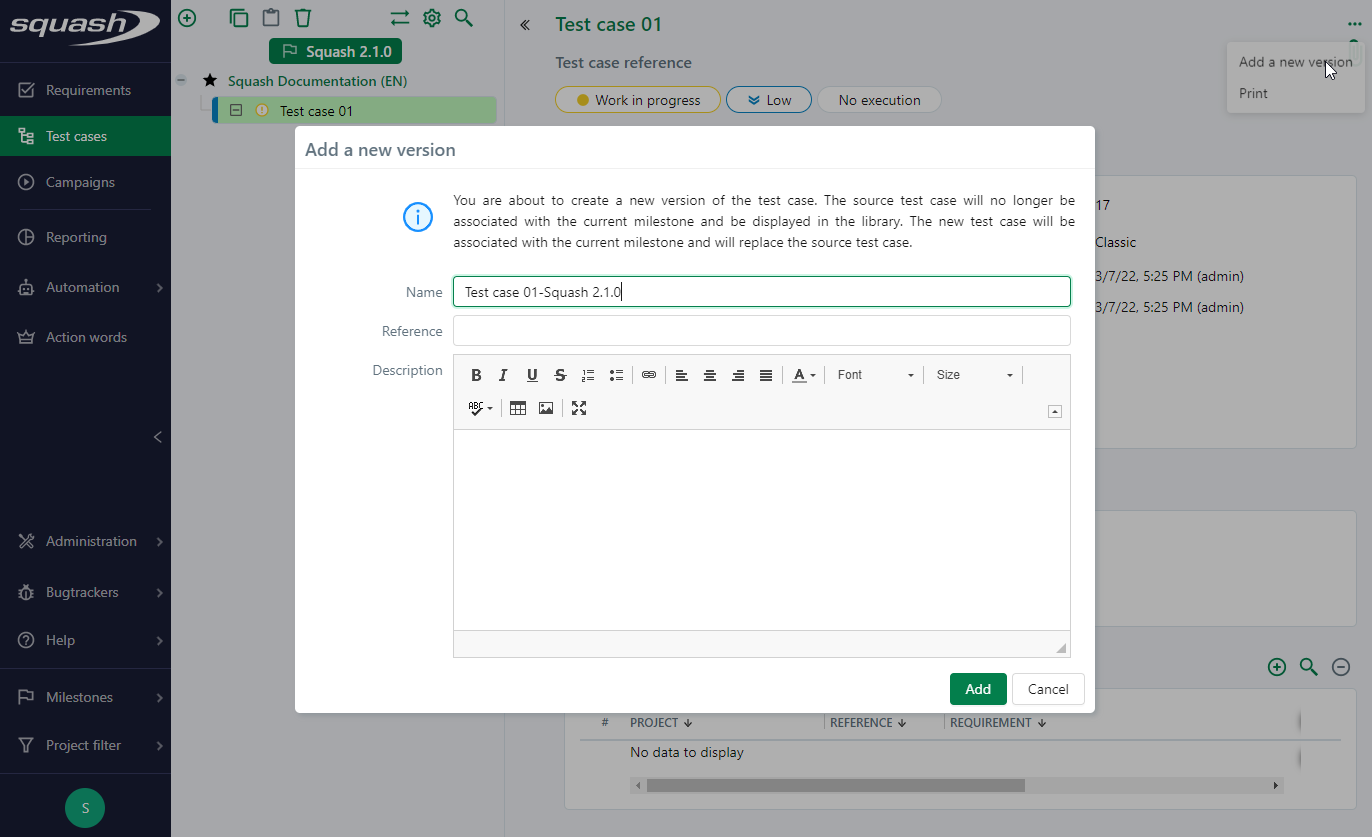Insert a table in the description editor
The height and width of the screenshot is (837, 1372).
click(x=517, y=408)
